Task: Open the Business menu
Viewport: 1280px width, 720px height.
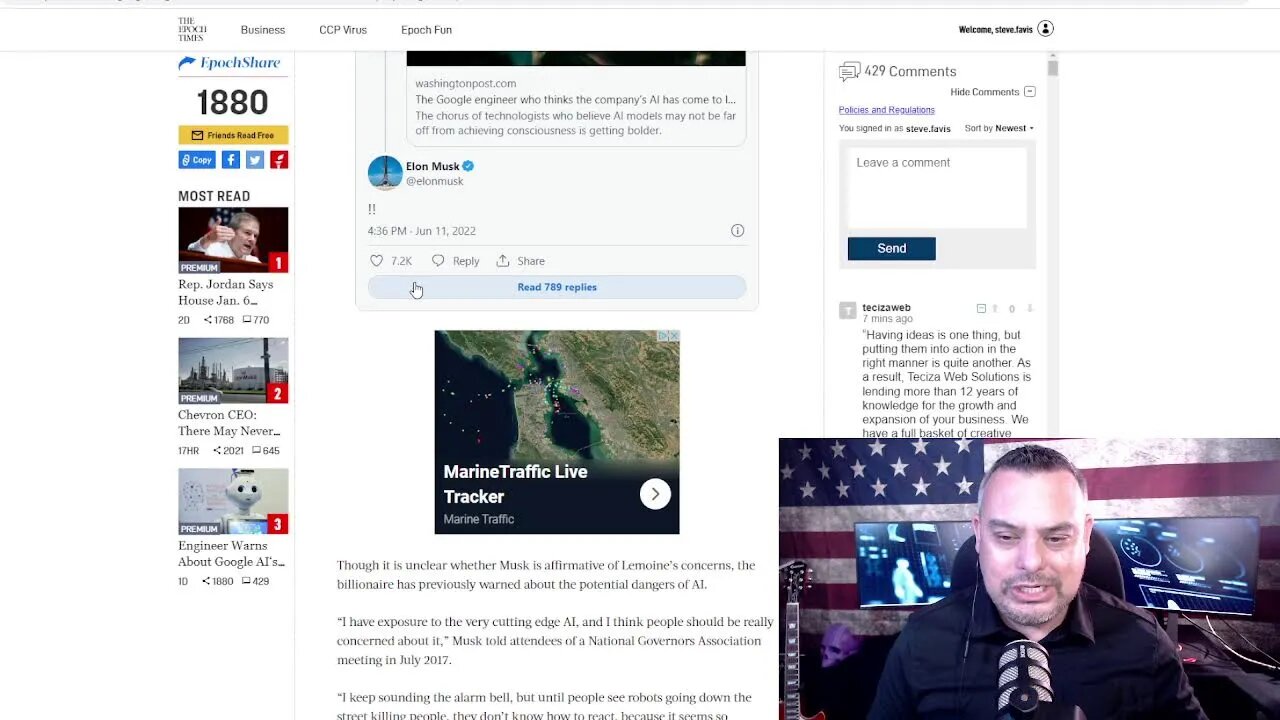Action: (x=263, y=30)
